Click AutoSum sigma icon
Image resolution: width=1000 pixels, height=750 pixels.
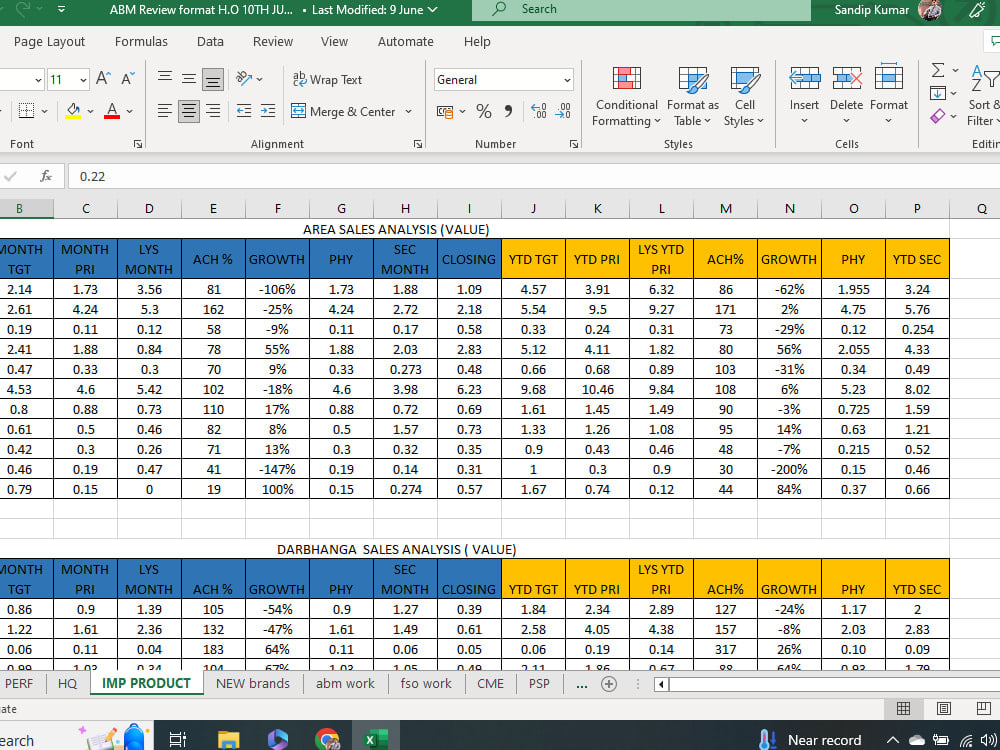[x=938, y=70]
